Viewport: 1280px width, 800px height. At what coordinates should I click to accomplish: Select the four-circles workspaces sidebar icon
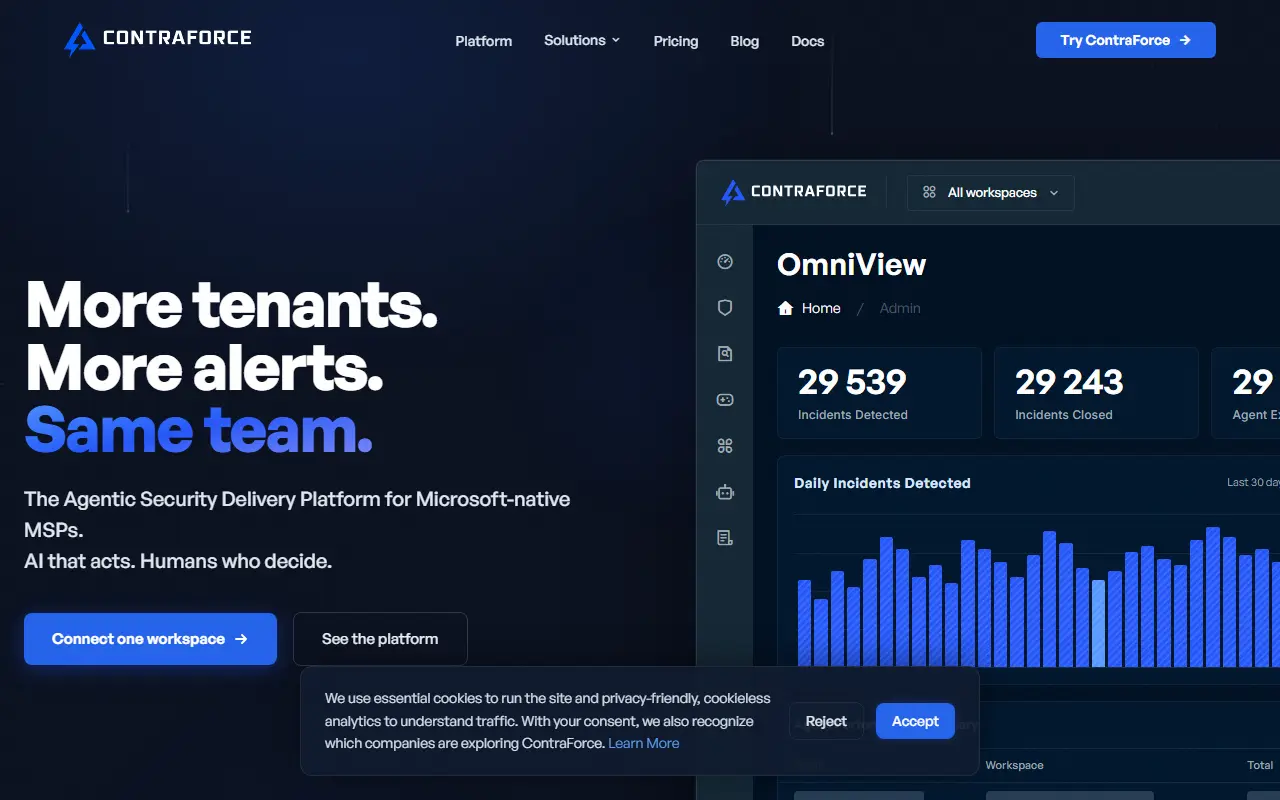[725, 446]
